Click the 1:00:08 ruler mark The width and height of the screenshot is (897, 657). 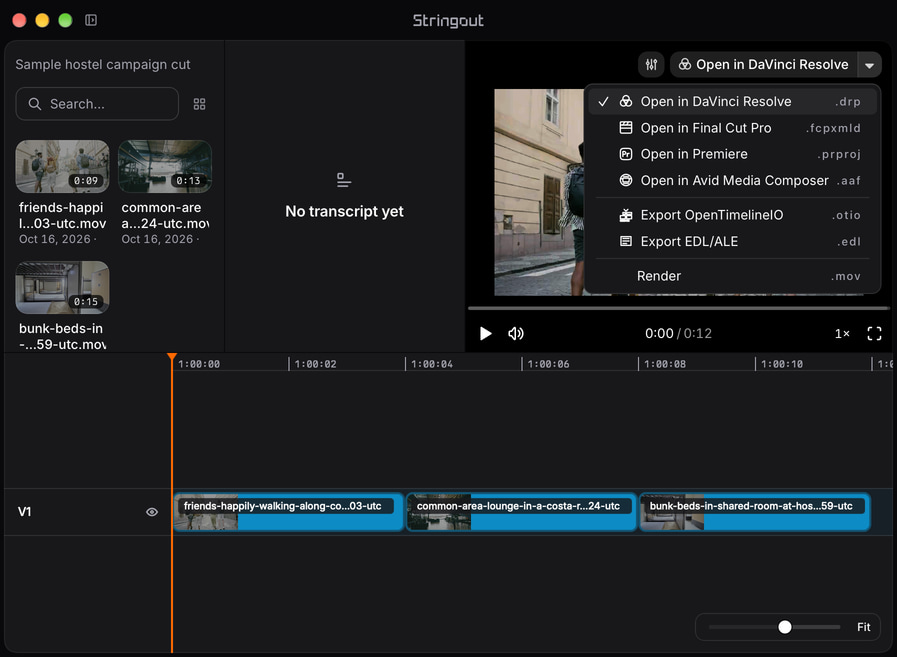point(664,364)
